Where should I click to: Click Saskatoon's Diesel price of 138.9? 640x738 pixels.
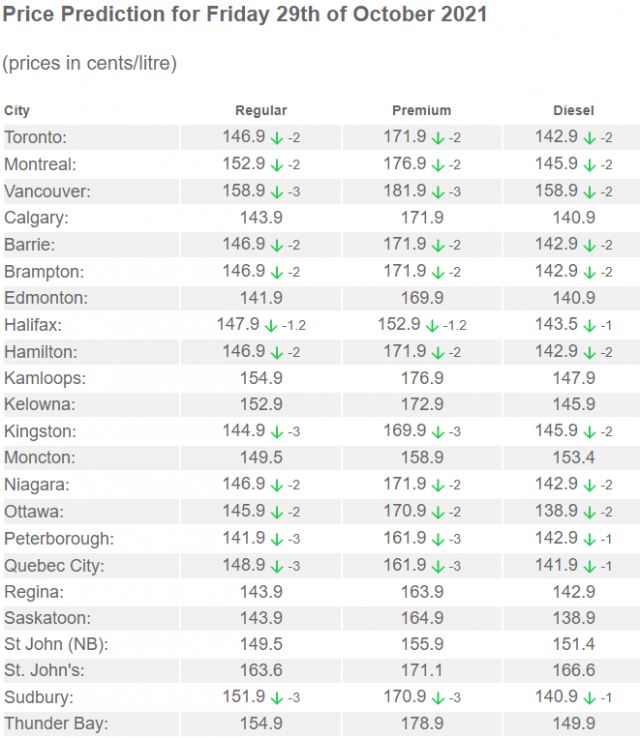click(x=574, y=618)
